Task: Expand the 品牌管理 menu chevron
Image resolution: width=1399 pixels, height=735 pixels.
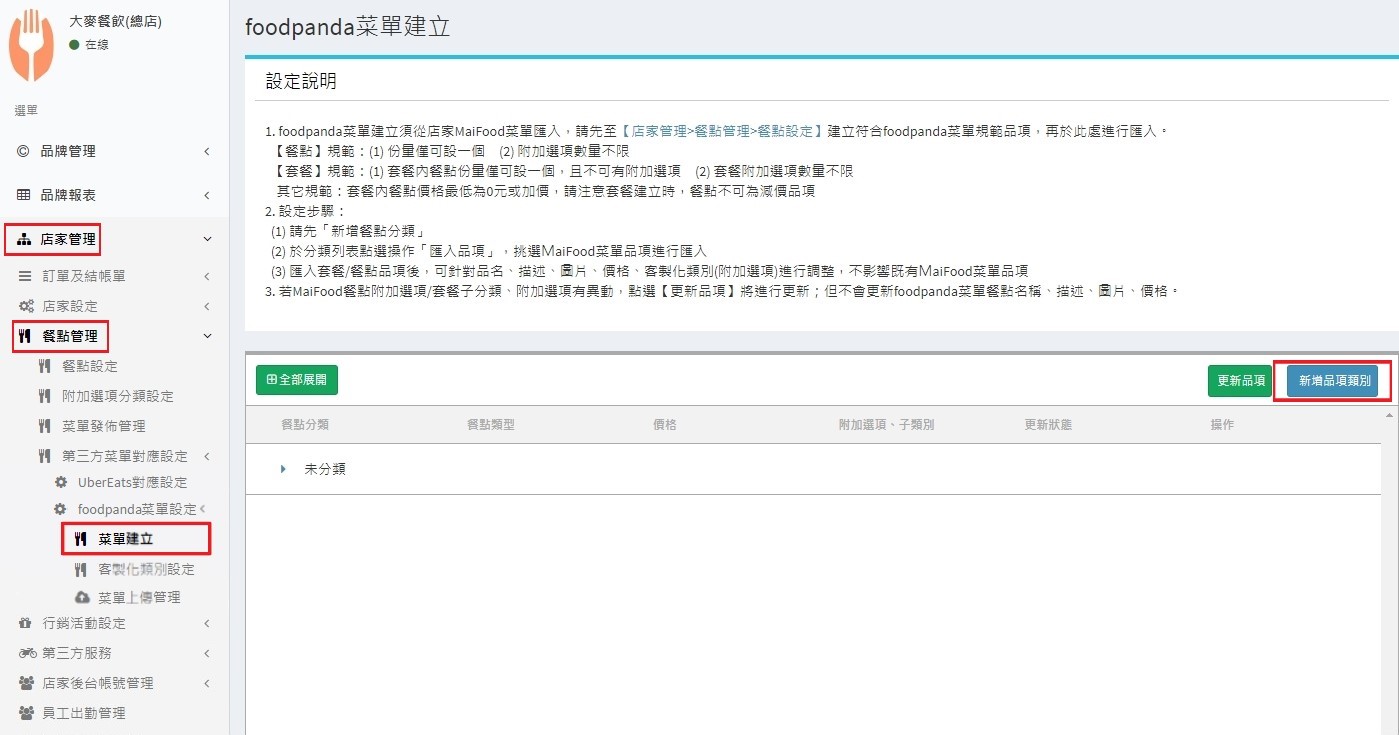Action: coord(207,151)
